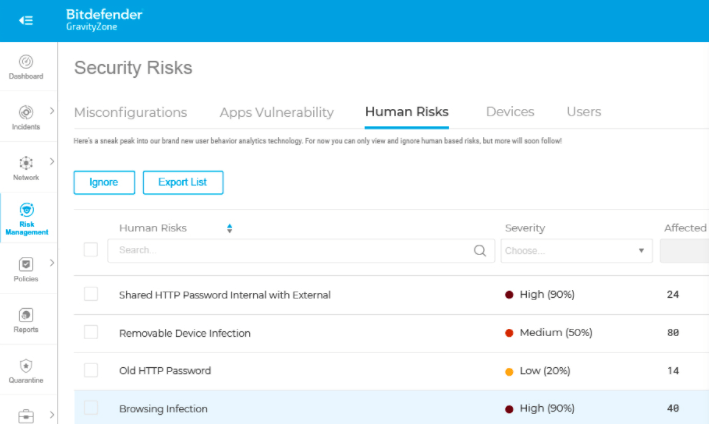Click the Security Risks page title
Screen dimensions: 709x424
[133, 68]
